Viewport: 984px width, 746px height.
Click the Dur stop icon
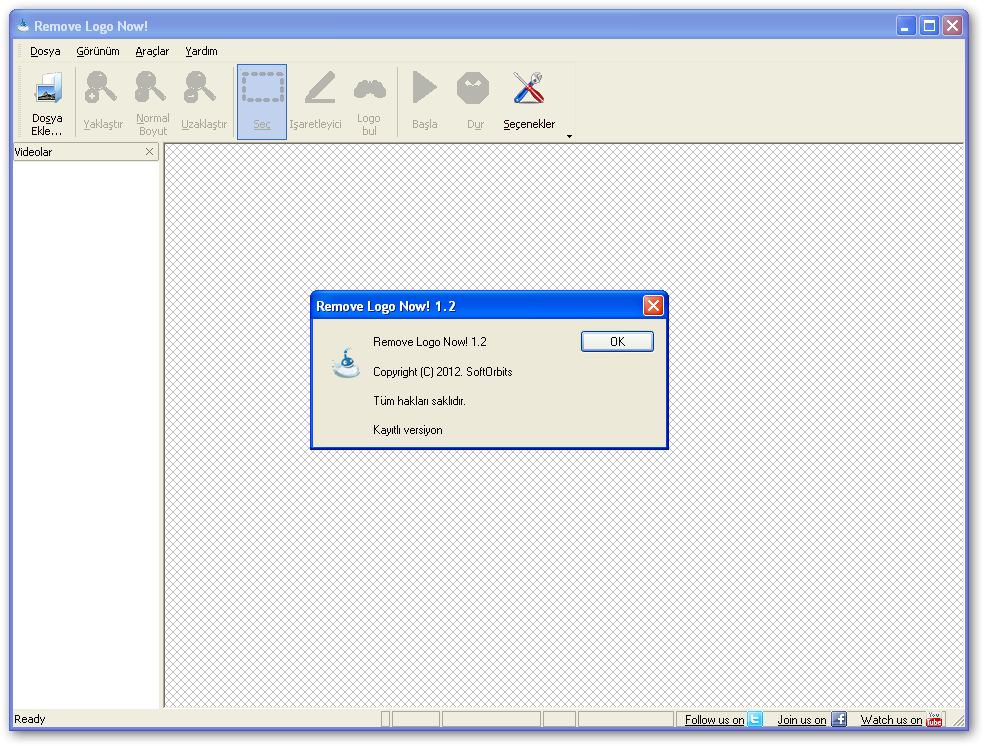472,88
